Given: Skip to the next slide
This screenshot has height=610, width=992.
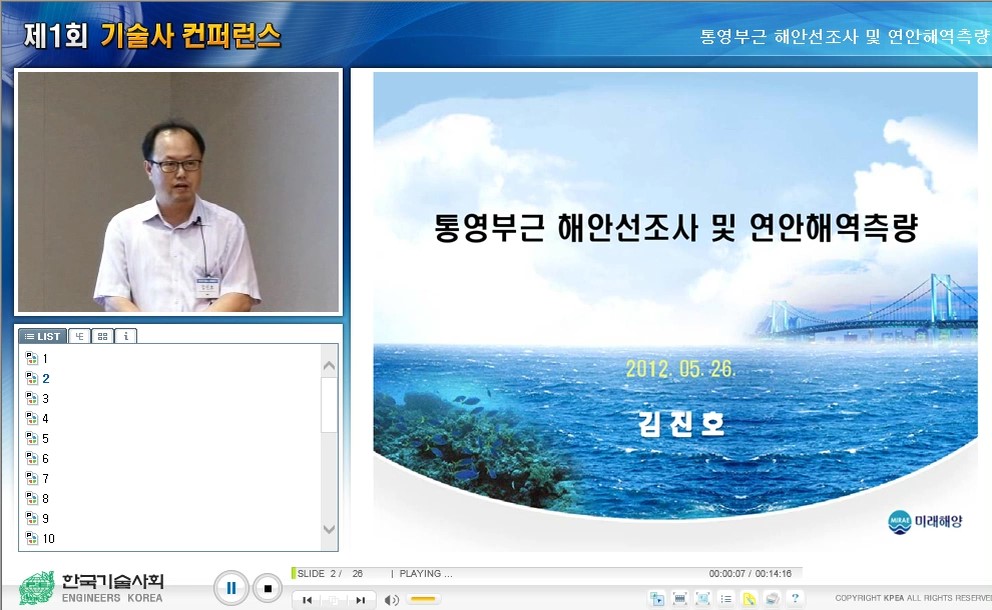Looking at the screenshot, I should click(360, 599).
